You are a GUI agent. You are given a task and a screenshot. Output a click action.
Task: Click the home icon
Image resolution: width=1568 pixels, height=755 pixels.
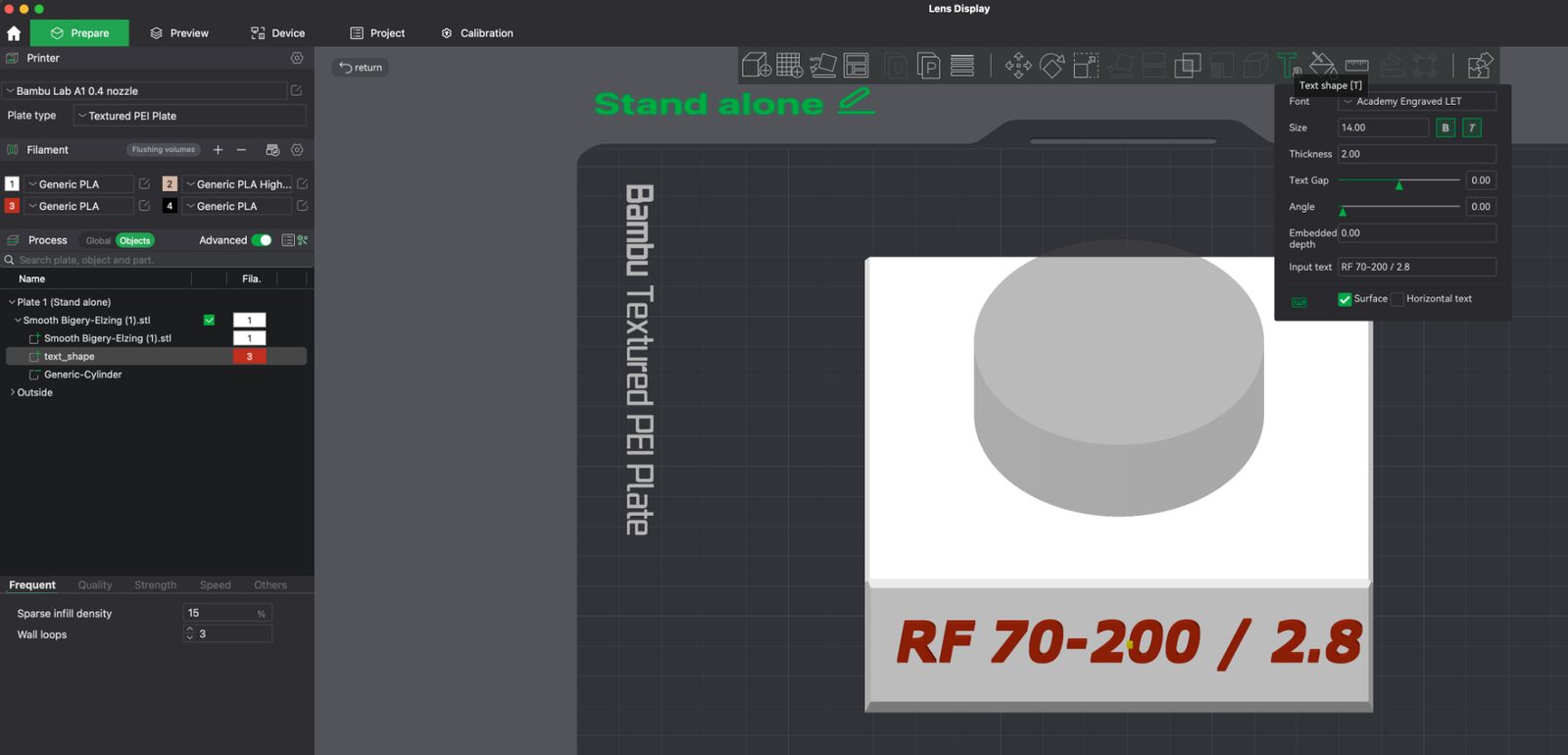coord(14,33)
